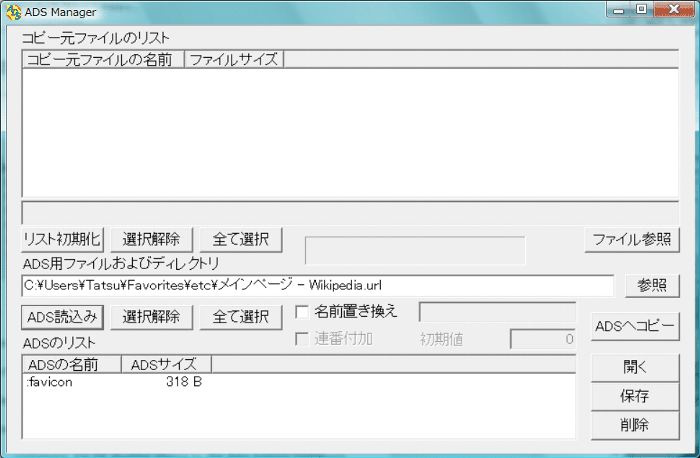Click 全て選択 beside ADS読込み
Viewport: 700px width, 458px height.
[x=241, y=317]
